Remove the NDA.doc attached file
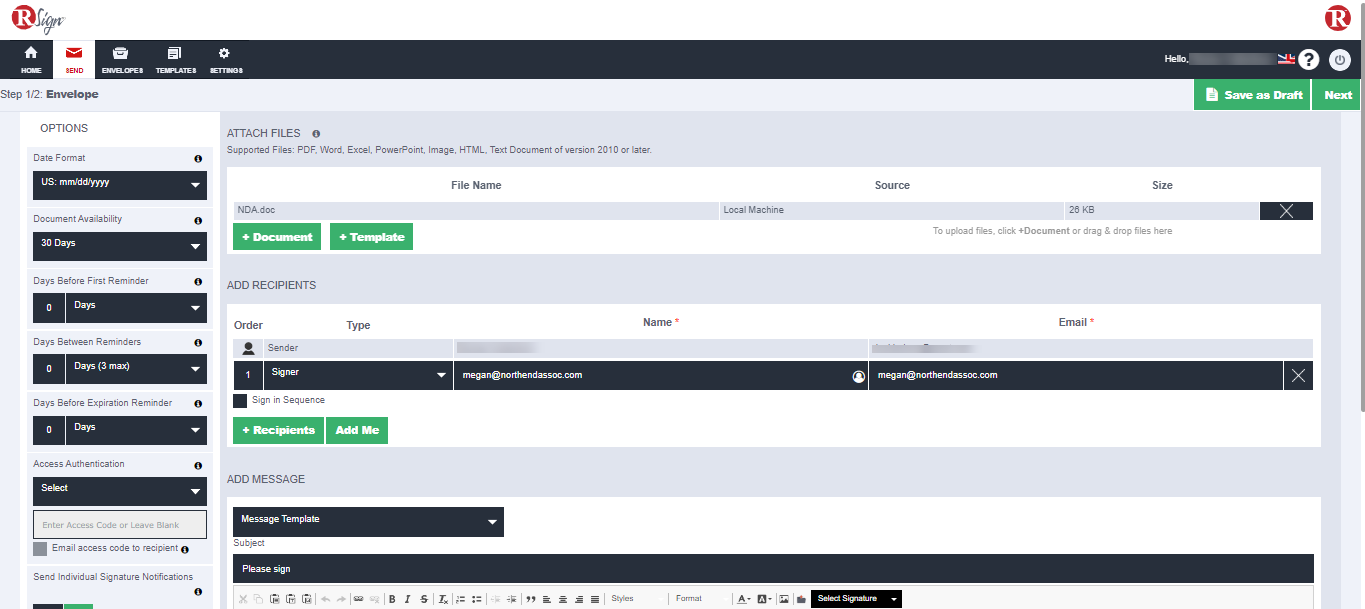Image resolution: width=1365 pixels, height=609 pixels. pos(1286,211)
